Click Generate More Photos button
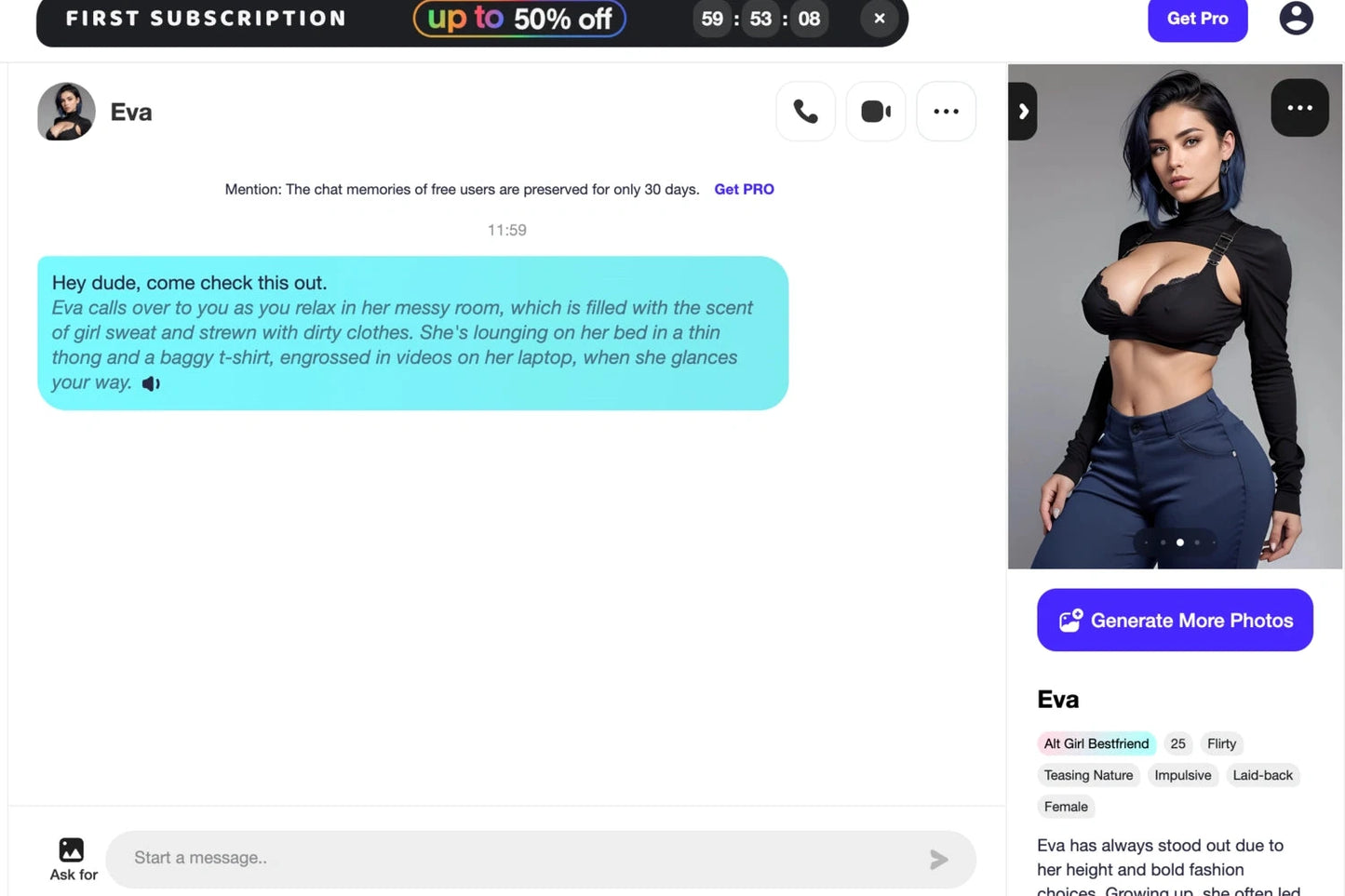Image resolution: width=1345 pixels, height=896 pixels. [x=1175, y=620]
